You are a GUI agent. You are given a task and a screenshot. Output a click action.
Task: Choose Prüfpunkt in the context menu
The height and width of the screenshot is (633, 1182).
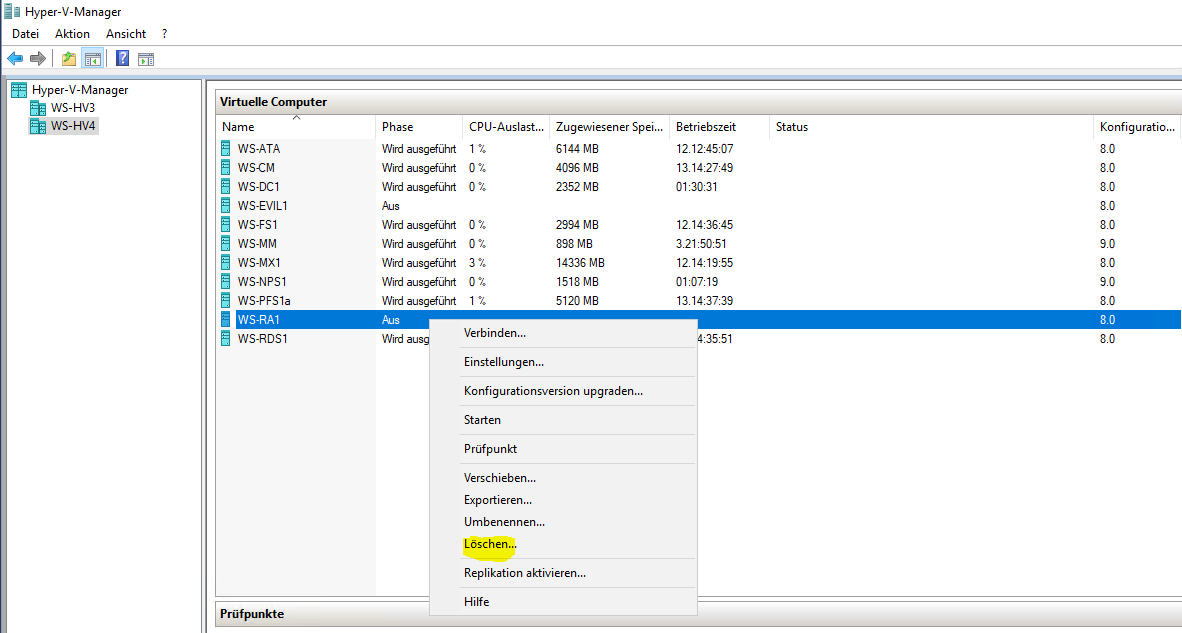pos(563,449)
